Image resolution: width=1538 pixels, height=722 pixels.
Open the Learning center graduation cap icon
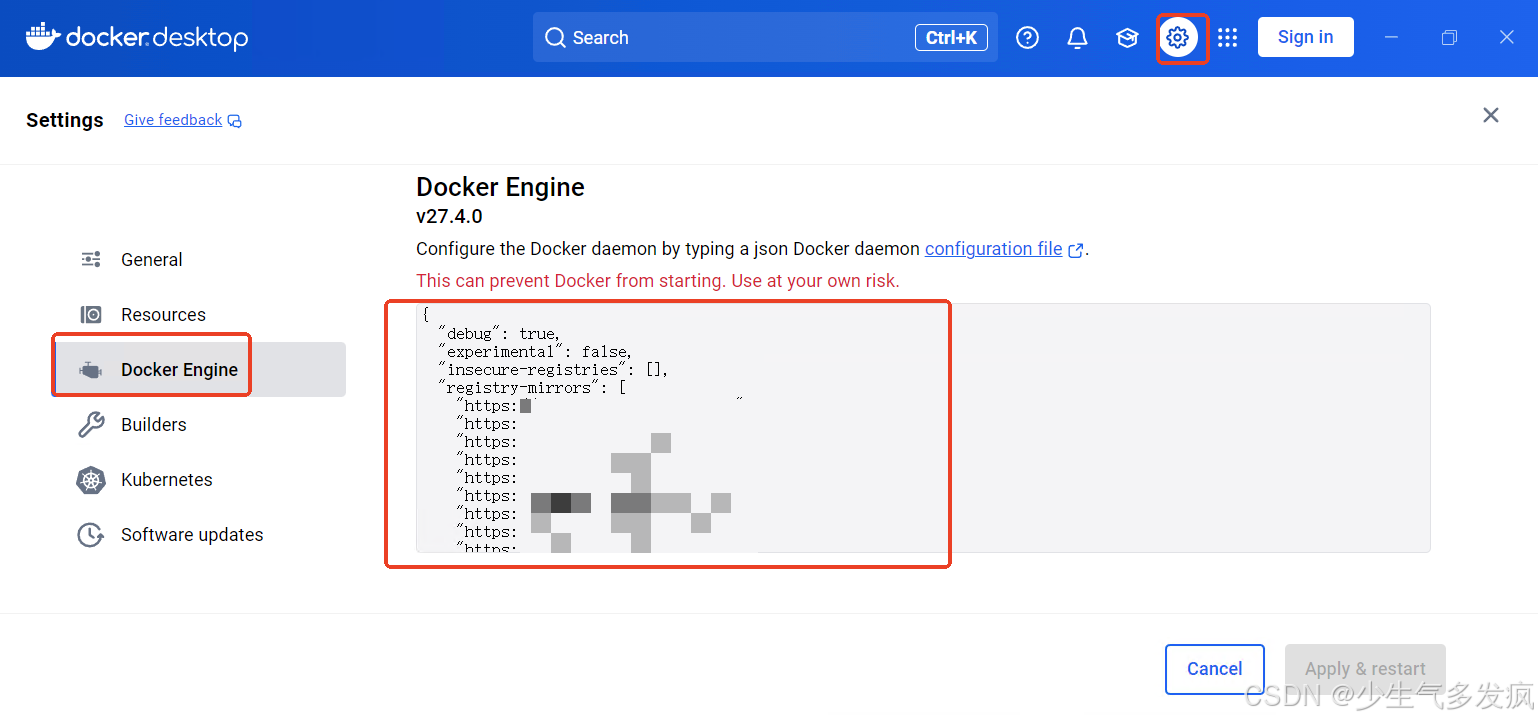(1127, 38)
